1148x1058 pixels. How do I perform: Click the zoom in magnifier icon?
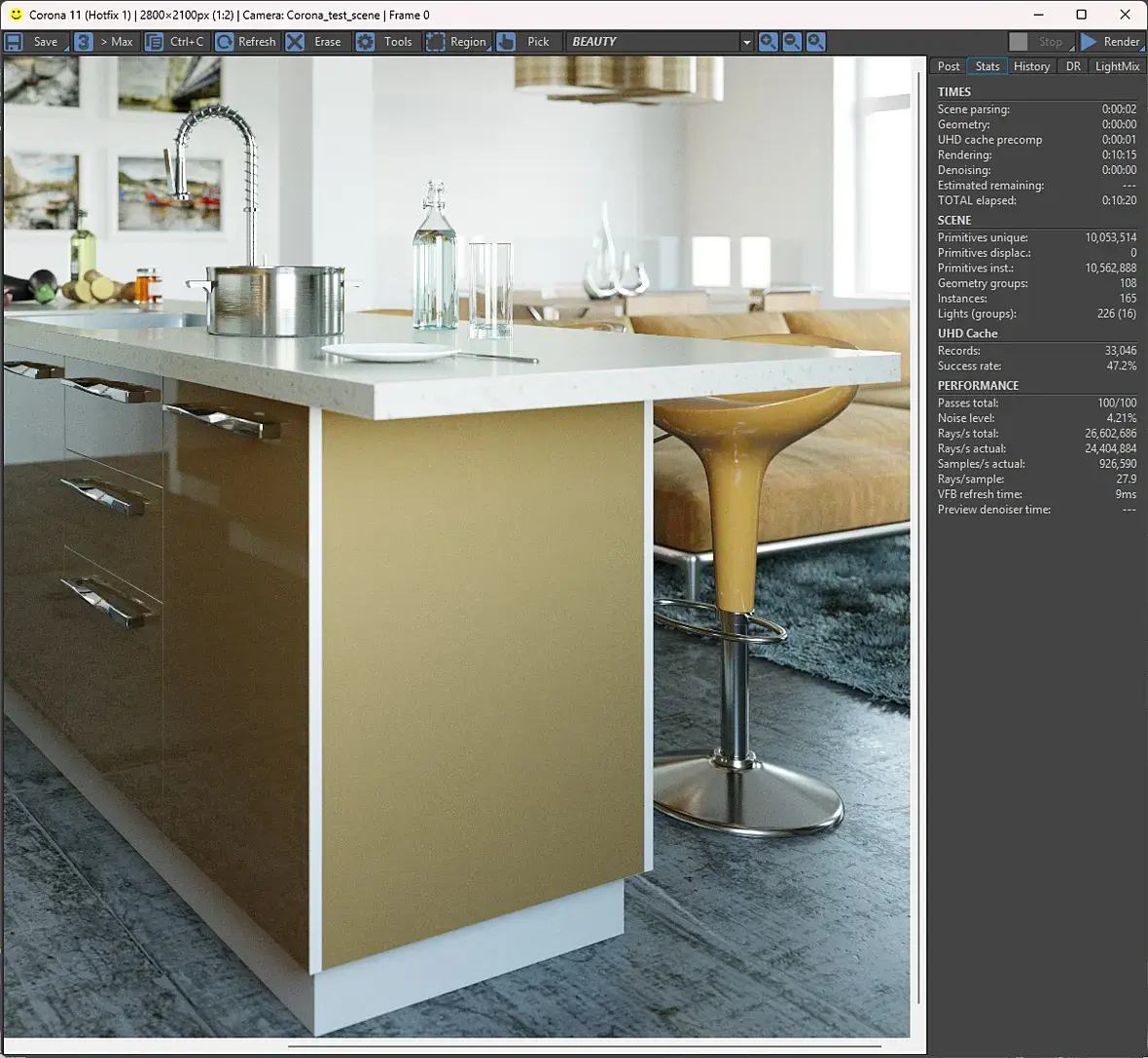768,42
